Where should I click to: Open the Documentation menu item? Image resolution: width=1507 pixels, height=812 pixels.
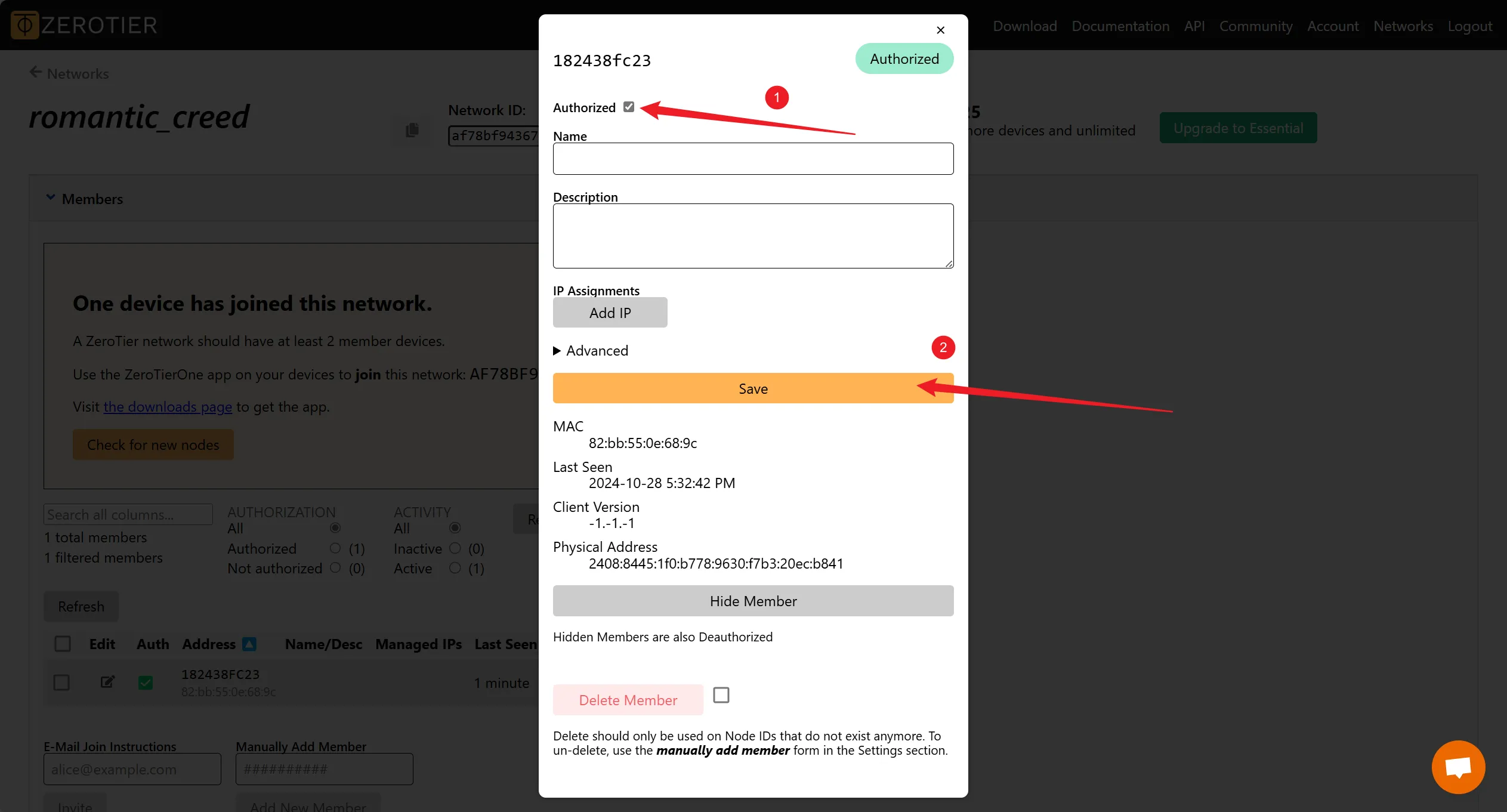[x=1120, y=26]
